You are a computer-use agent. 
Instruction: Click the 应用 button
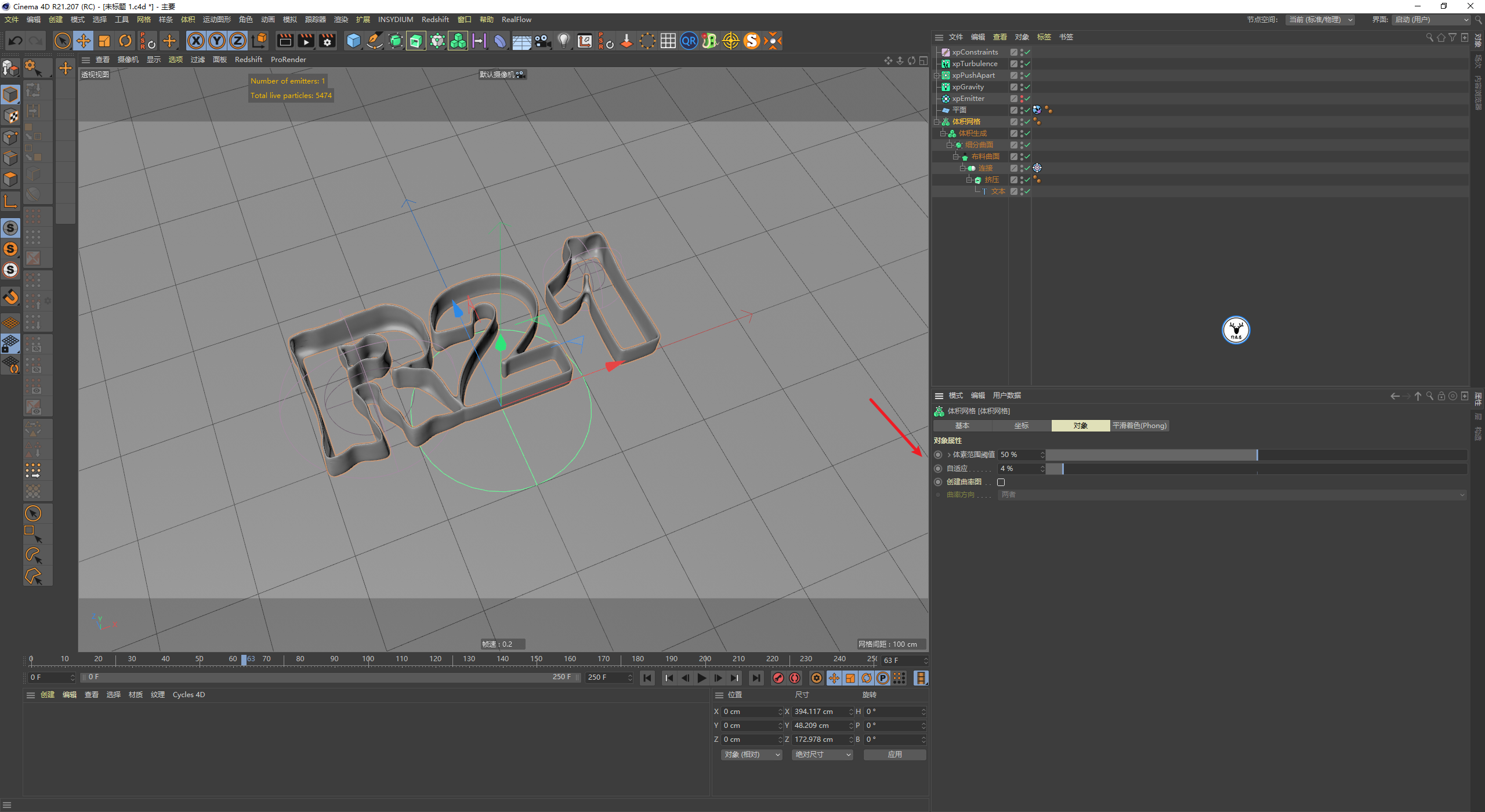pyautogui.click(x=894, y=755)
